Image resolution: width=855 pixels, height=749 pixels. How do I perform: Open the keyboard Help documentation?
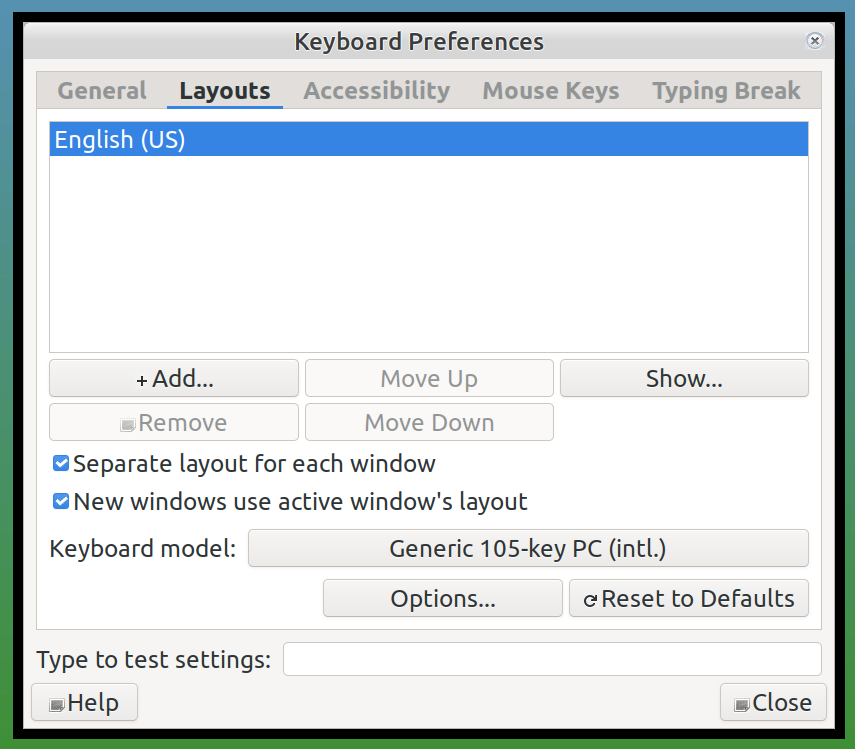point(84,702)
